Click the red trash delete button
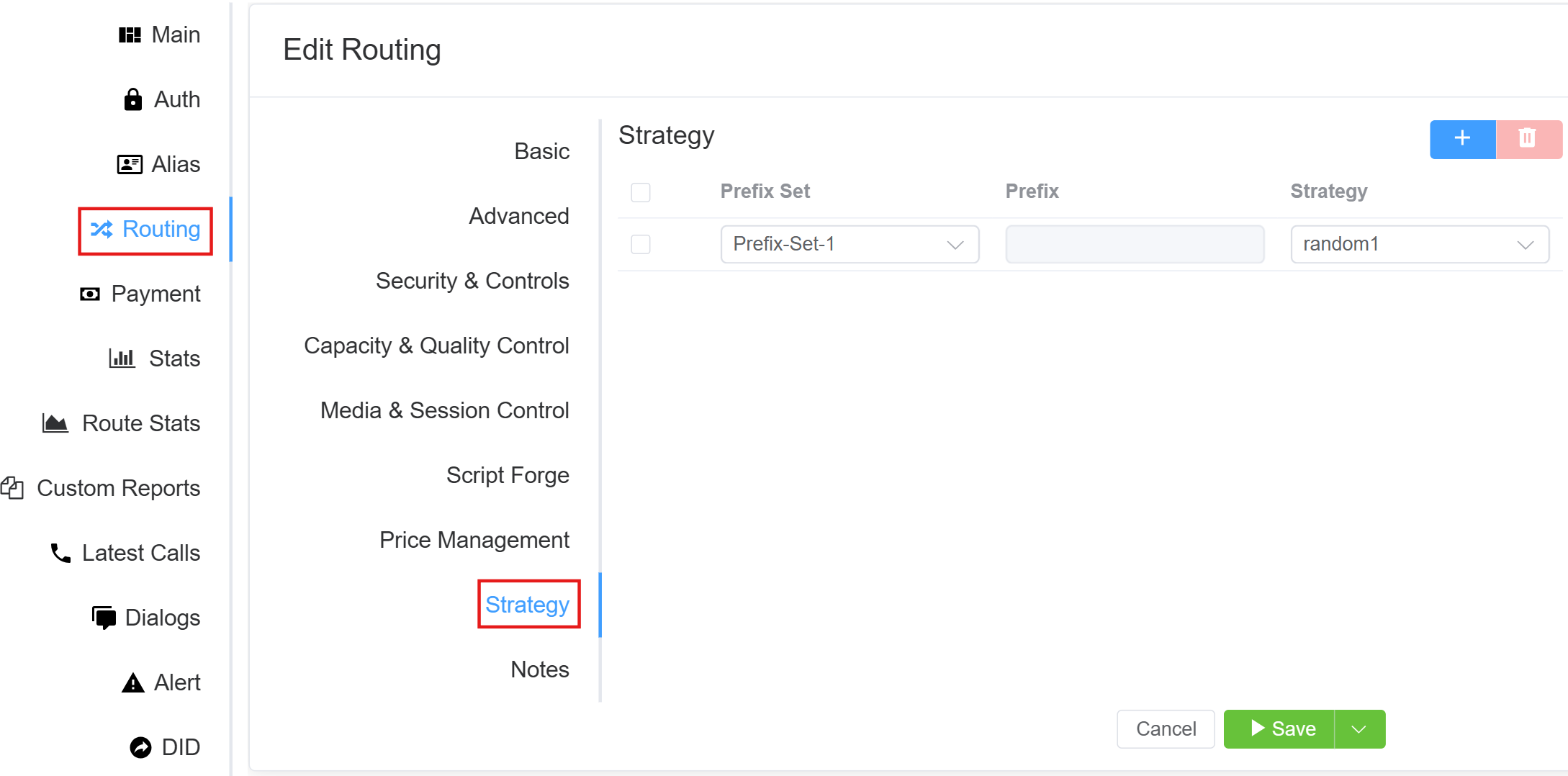The height and width of the screenshot is (776, 1568). click(x=1528, y=139)
